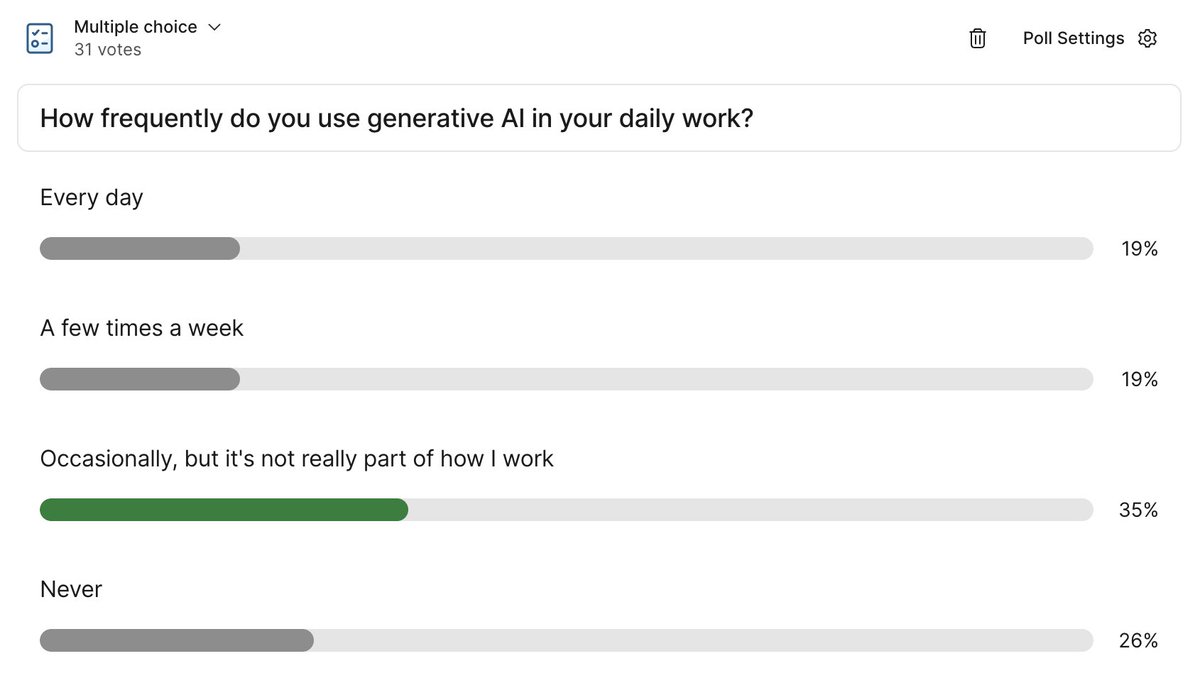Click the Every day result bar
The image size is (1200, 700).
(x=566, y=248)
